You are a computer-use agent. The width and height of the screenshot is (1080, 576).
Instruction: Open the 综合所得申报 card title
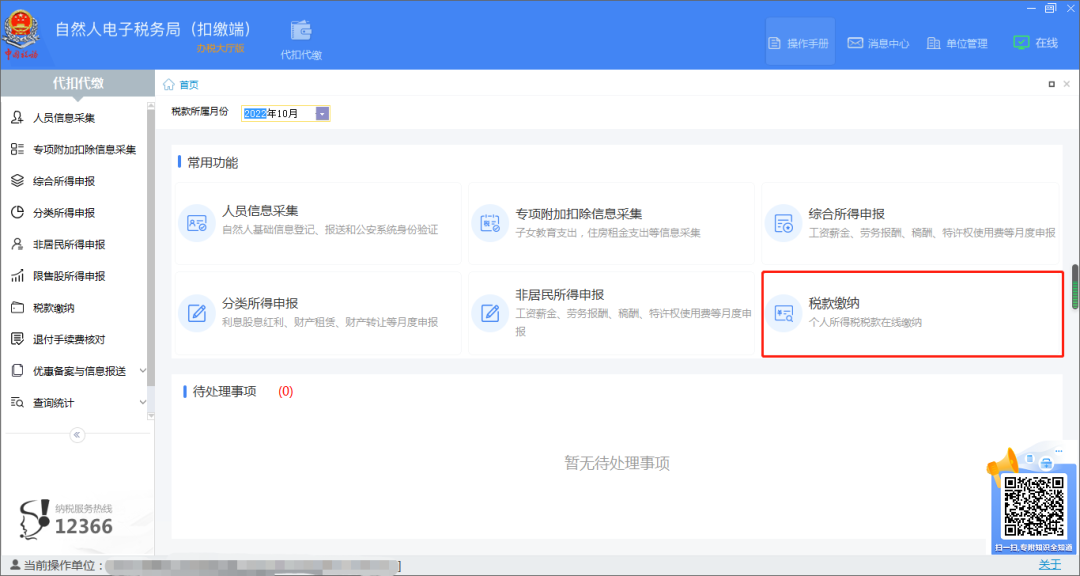[847, 214]
